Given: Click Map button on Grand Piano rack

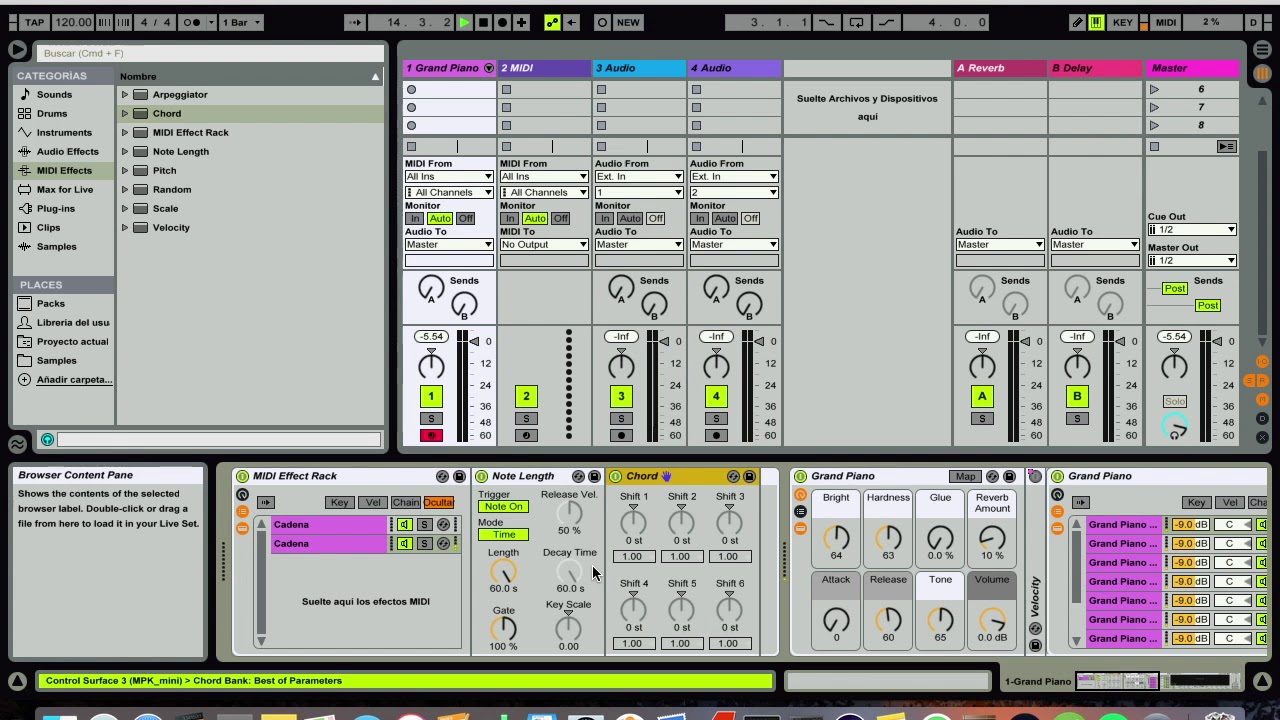Looking at the screenshot, I should pyautogui.click(x=965, y=477).
